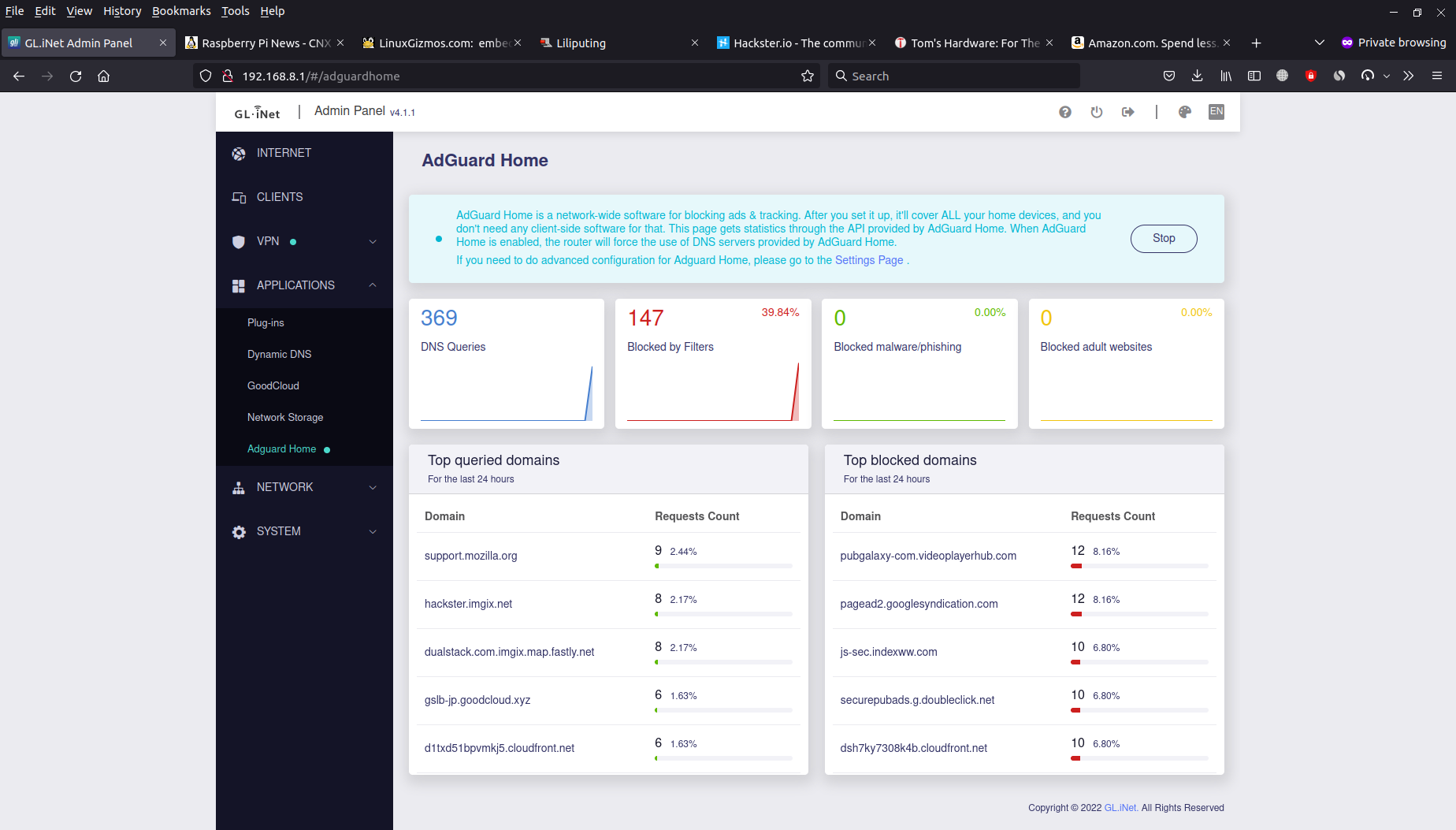Click the insecure connection lock icon
The height and width of the screenshot is (830, 1456).
(228, 76)
